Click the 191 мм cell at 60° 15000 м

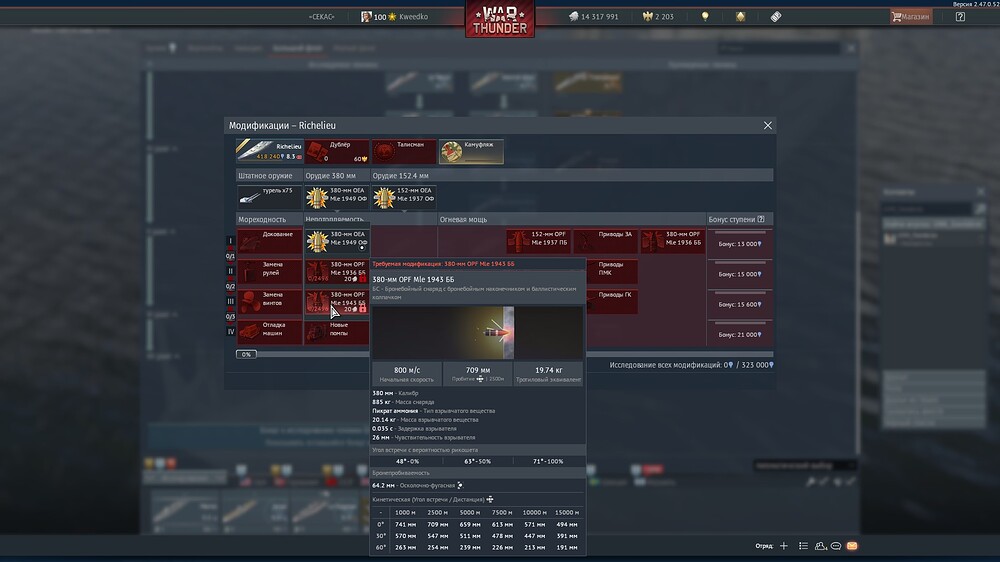click(x=567, y=547)
